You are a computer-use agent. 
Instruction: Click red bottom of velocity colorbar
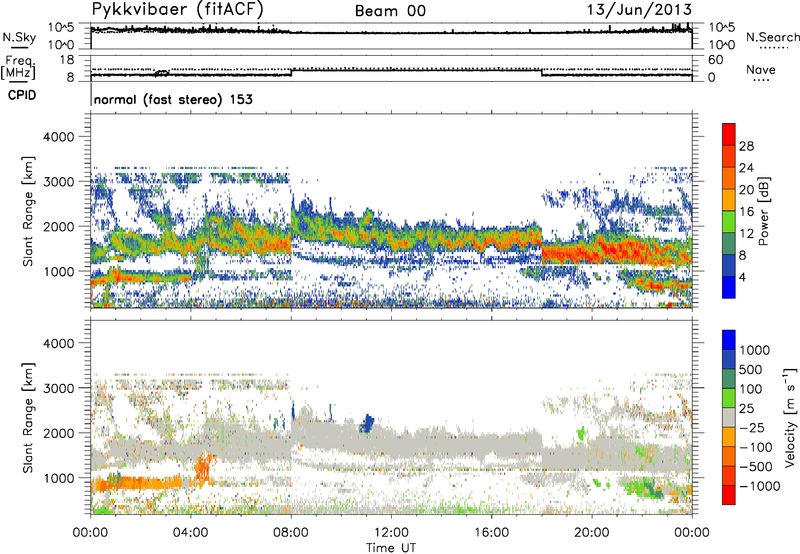click(x=729, y=495)
